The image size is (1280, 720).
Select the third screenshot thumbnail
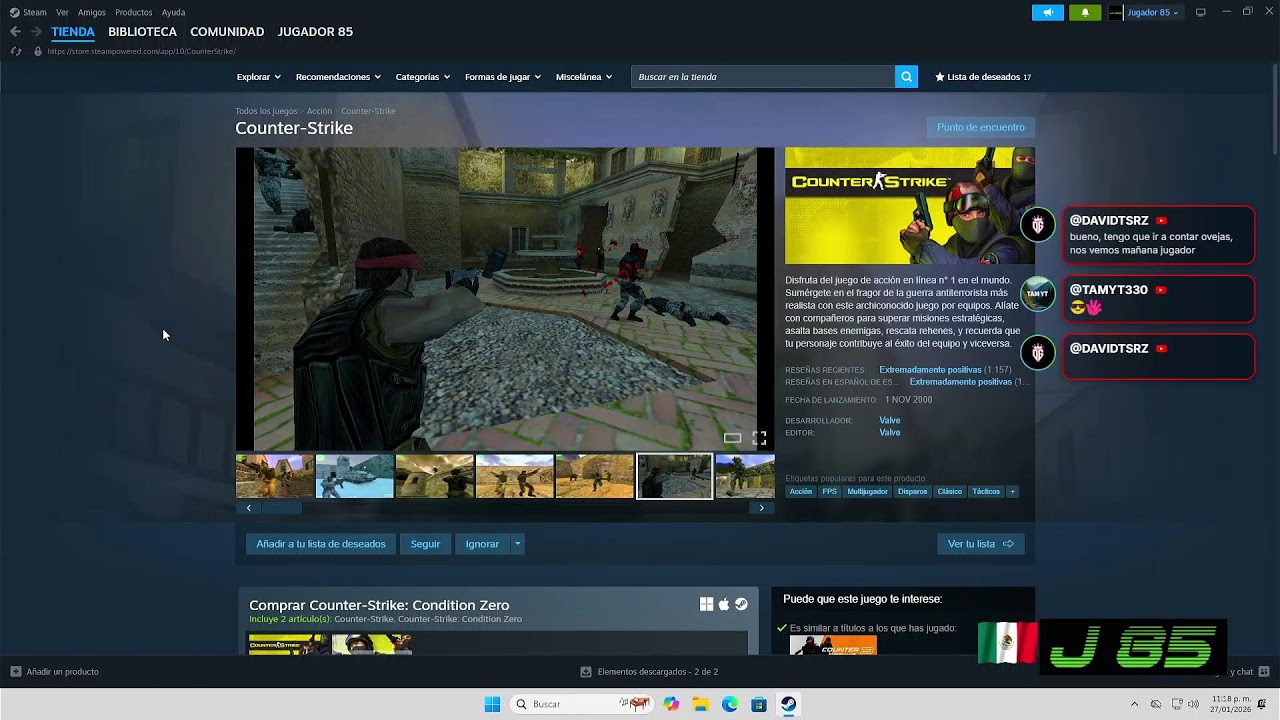(x=435, y=476)
